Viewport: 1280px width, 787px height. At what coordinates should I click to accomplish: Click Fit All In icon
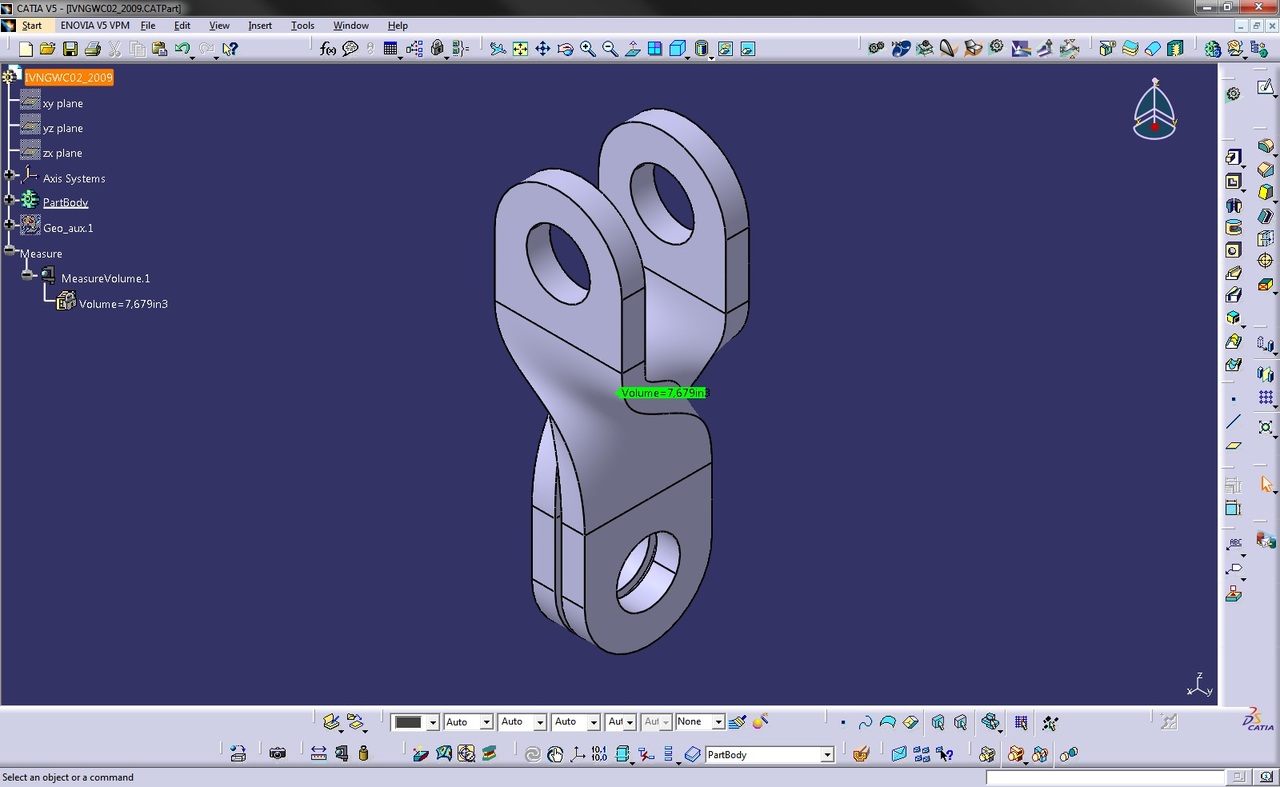pyautogui.click(x=520, y=48)
